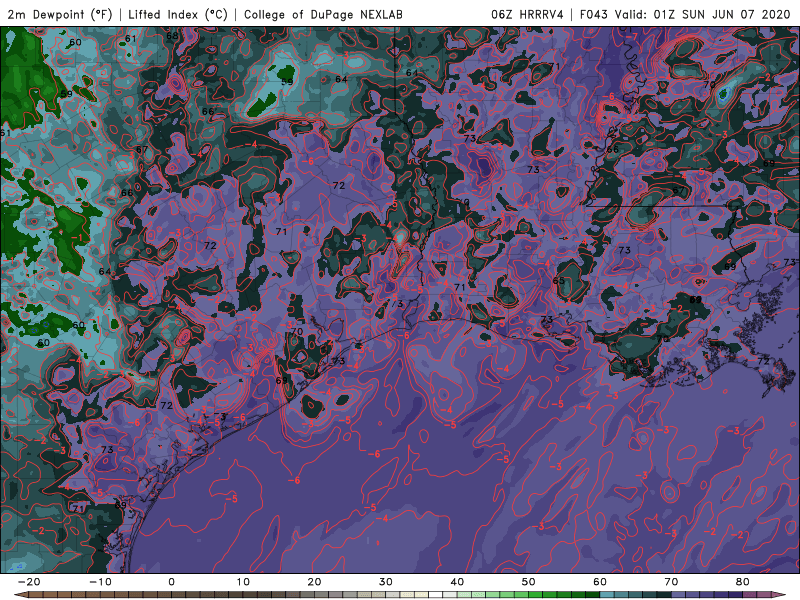Click the 0 label on the color scale
The height and width of the screenshot is (600, 800).
click(x=171, y=582)
